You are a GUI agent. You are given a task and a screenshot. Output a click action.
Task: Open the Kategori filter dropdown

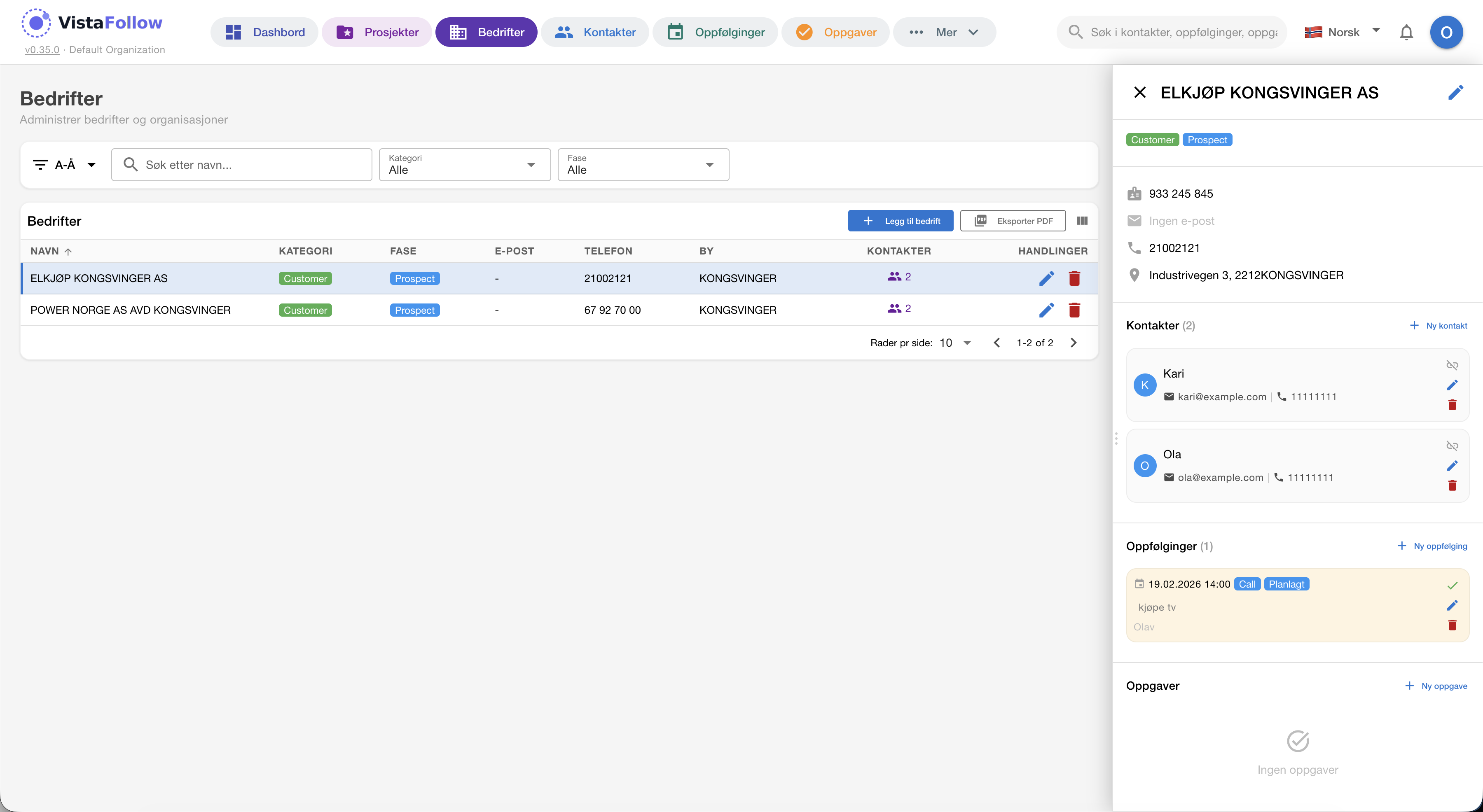pos(464,165)
